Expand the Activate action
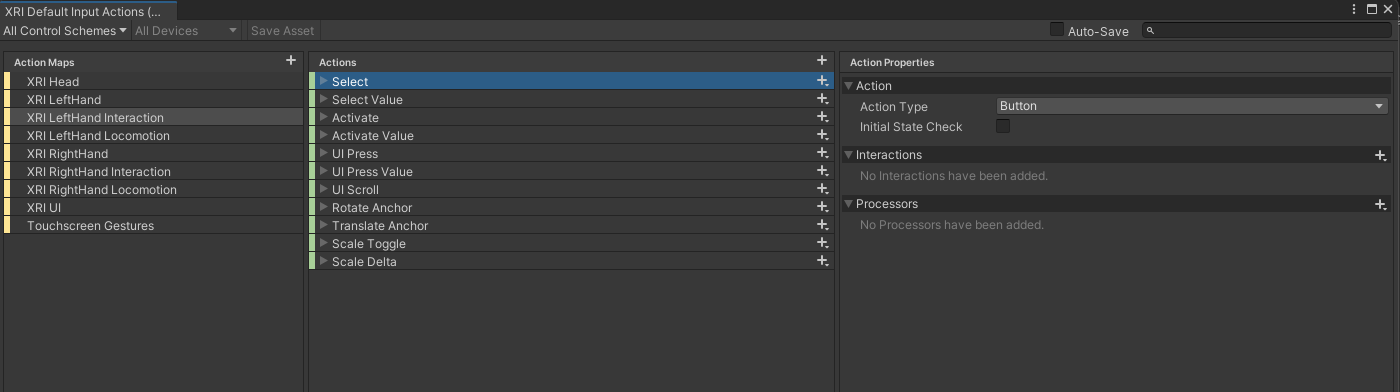This screenshot has width=1400, height=392. pyautogui.click(x=323, y=117)
